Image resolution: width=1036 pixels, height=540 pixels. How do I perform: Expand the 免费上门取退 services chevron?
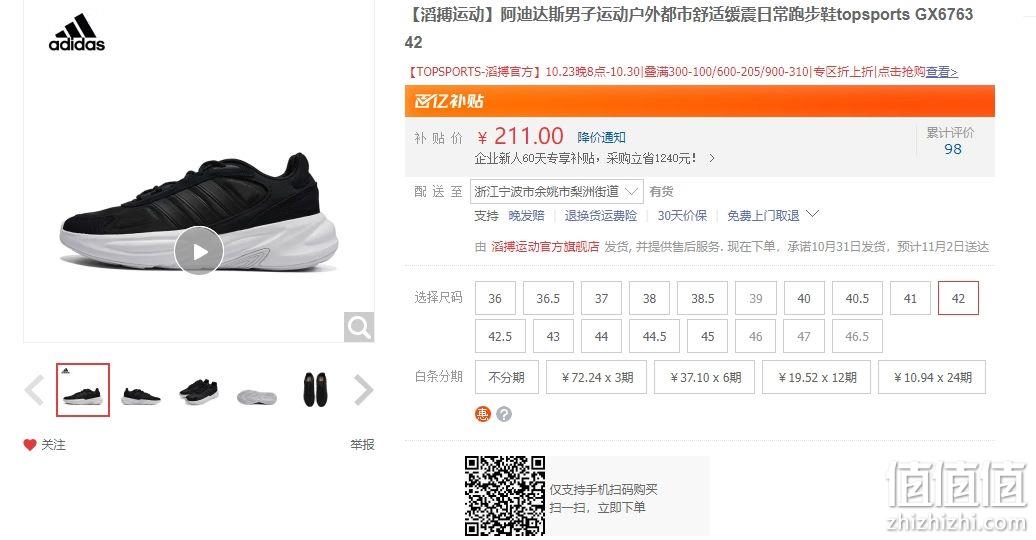coord(813,214)
